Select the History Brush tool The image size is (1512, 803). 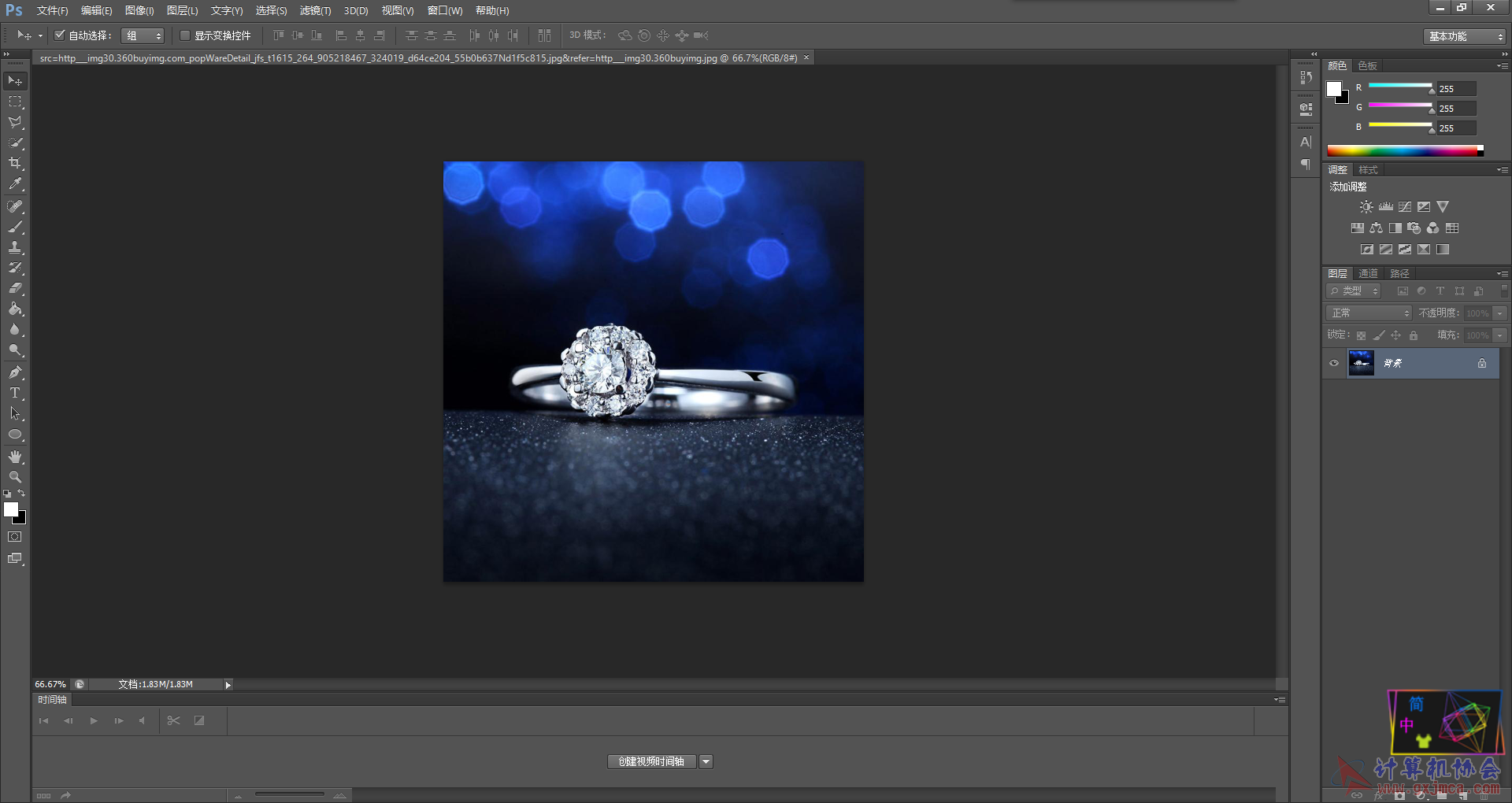(15, 268)
